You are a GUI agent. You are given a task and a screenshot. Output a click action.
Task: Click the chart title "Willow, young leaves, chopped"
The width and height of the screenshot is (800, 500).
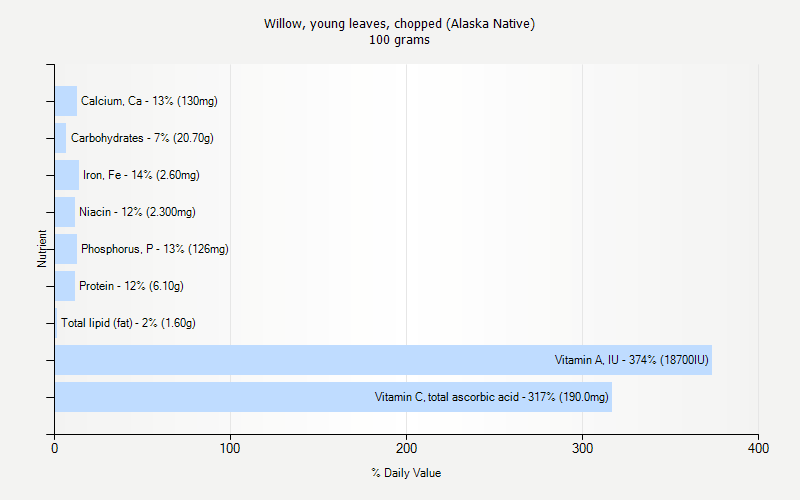pos(399,23)
